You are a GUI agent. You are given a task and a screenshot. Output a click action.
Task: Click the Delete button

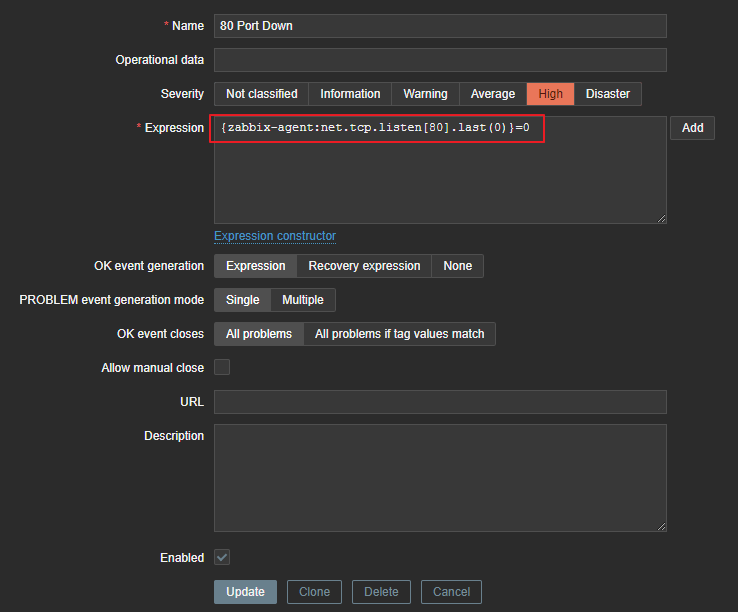click(381, 592)
